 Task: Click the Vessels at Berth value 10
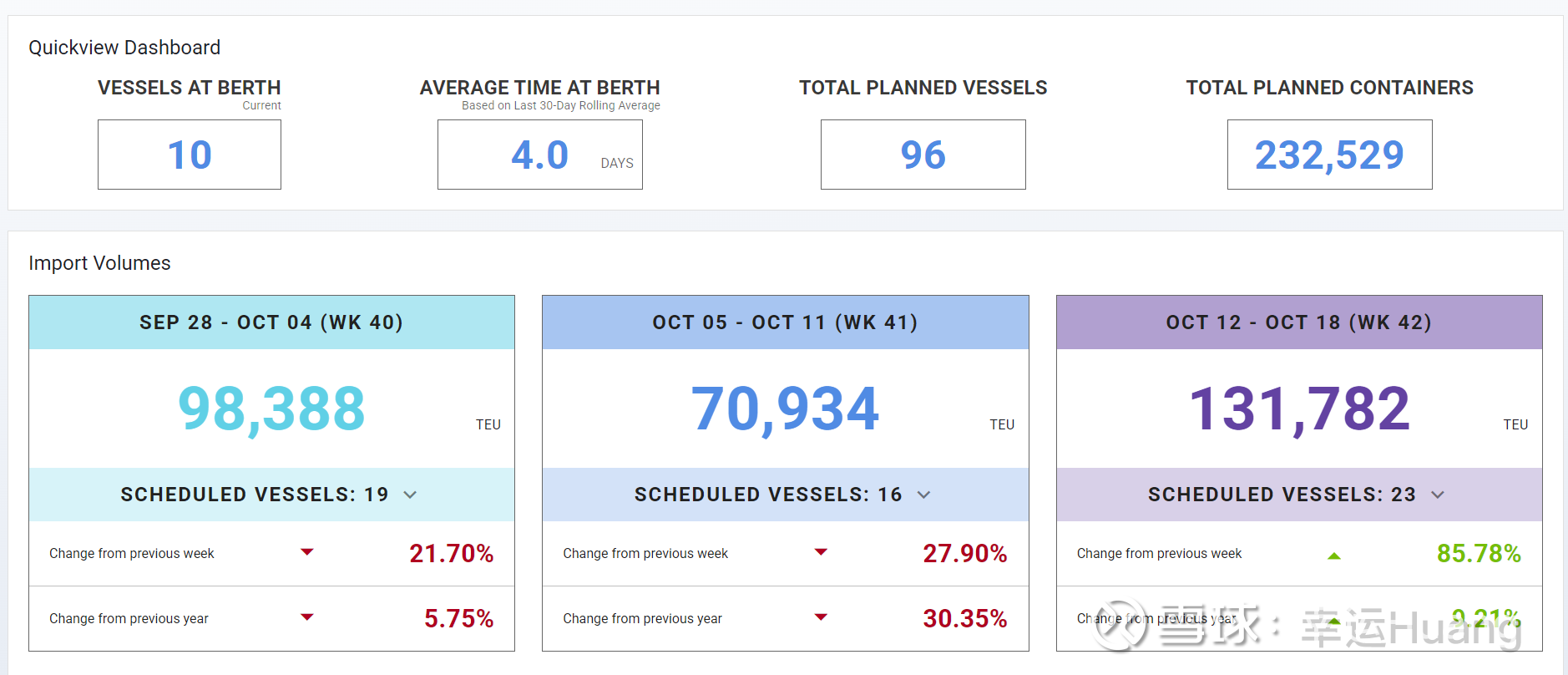pyautogui.click(x=190, y=155)
